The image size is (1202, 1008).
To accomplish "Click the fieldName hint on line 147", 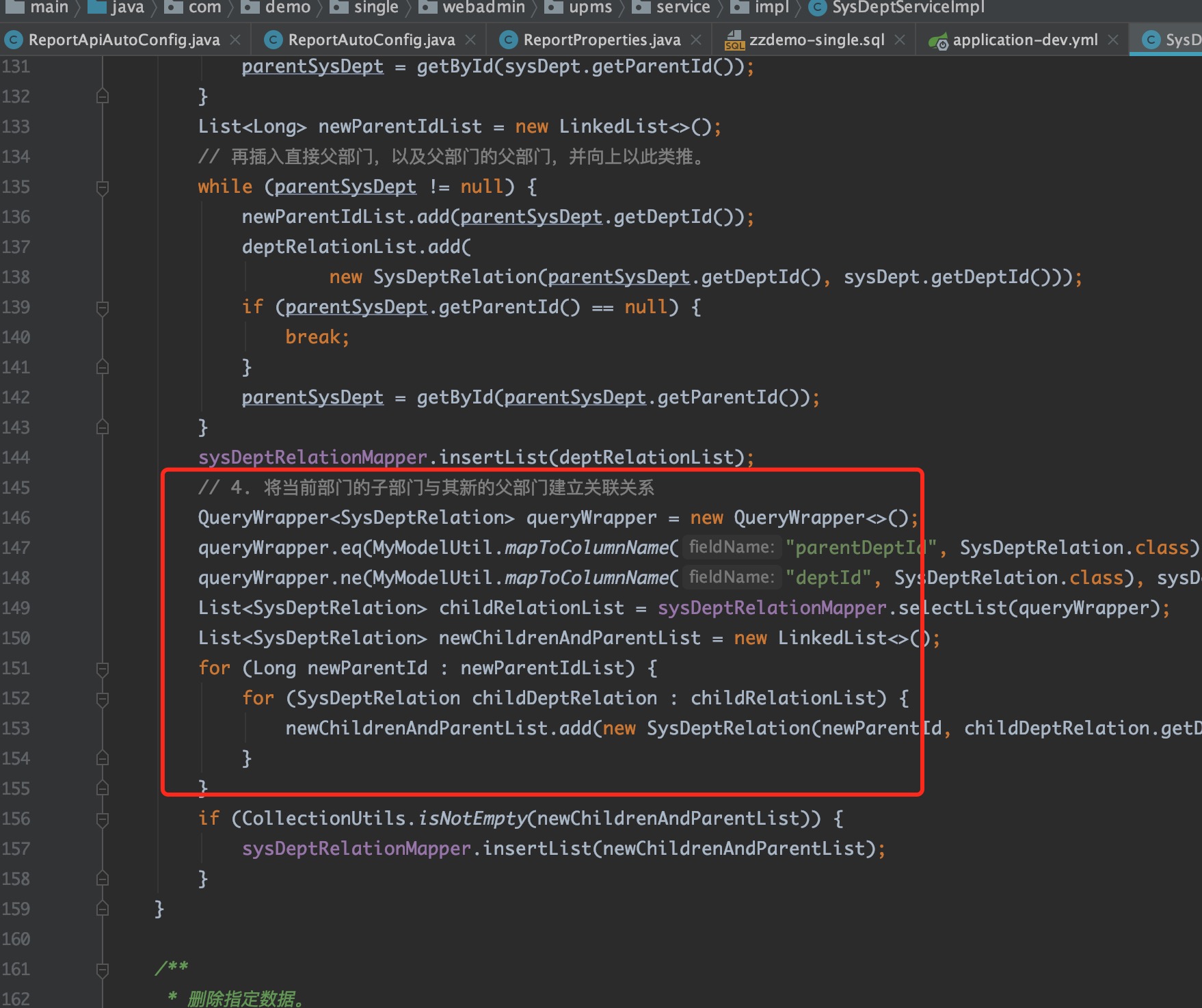I will tap(731, 547).
